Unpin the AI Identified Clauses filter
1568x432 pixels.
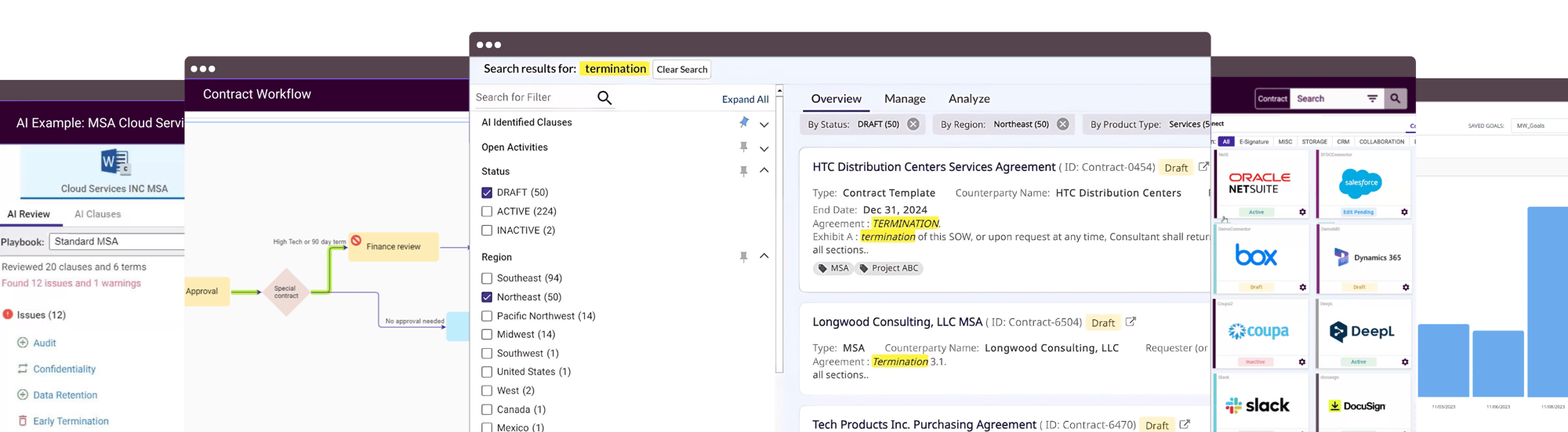coord(743,122)
